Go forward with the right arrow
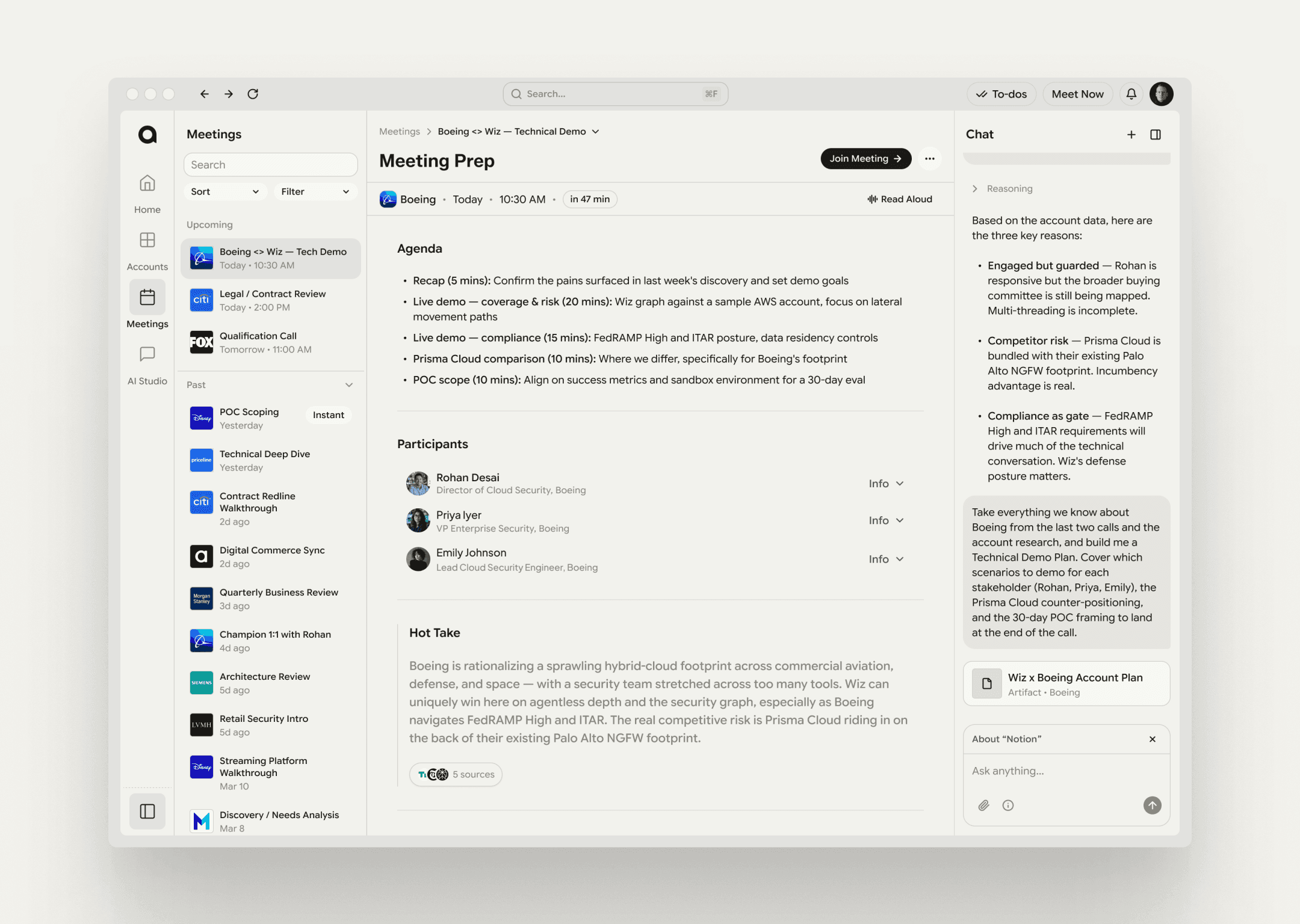This screenshot has height=924, width=1300. (229, 94)
